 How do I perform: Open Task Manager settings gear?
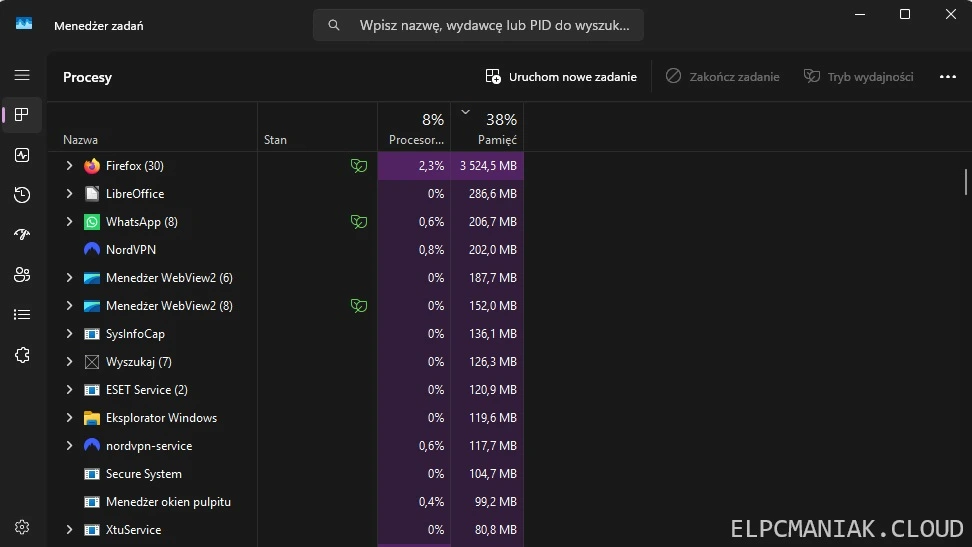pos(22,527)
